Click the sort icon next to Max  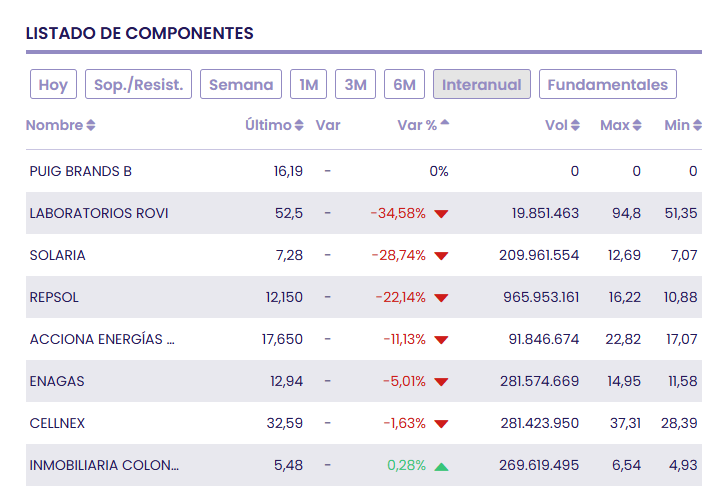point(637,126)
